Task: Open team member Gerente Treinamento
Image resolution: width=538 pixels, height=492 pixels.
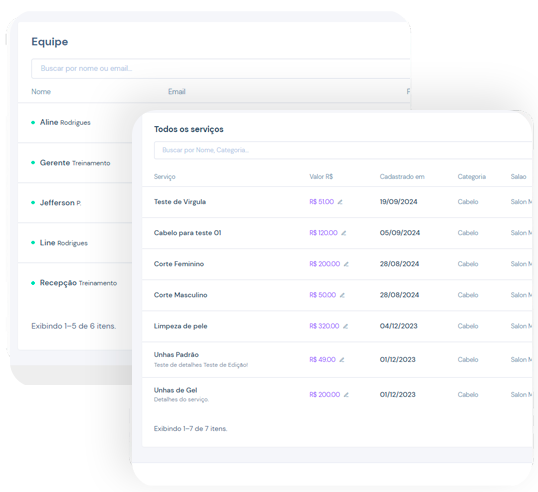Action: [75, 163]
